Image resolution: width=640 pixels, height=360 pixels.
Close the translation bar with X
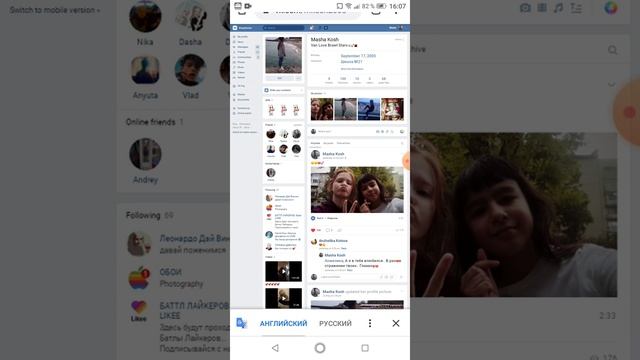[x=396, y=323]
